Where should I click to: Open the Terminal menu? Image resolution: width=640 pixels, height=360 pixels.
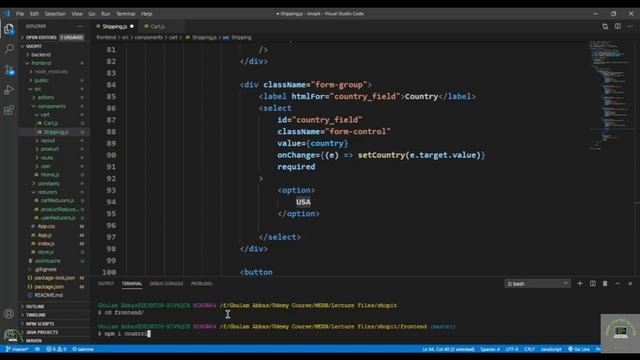click(126, 13)
